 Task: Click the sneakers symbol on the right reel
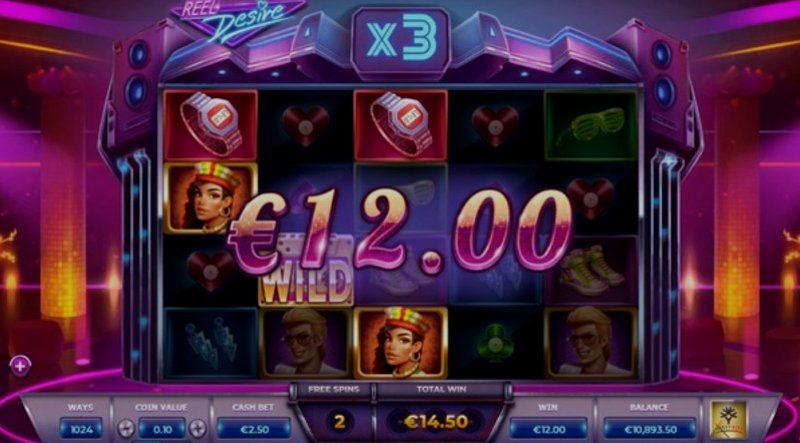(591, 270)
